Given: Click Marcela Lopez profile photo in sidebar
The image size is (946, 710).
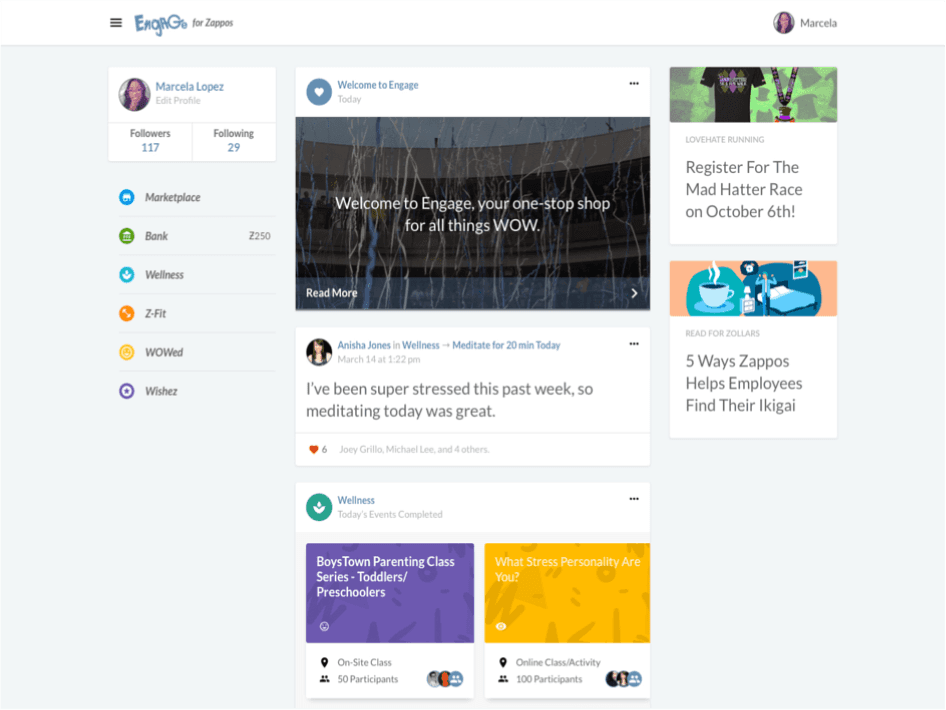Looking at the screenshot, I should [134, 94].
